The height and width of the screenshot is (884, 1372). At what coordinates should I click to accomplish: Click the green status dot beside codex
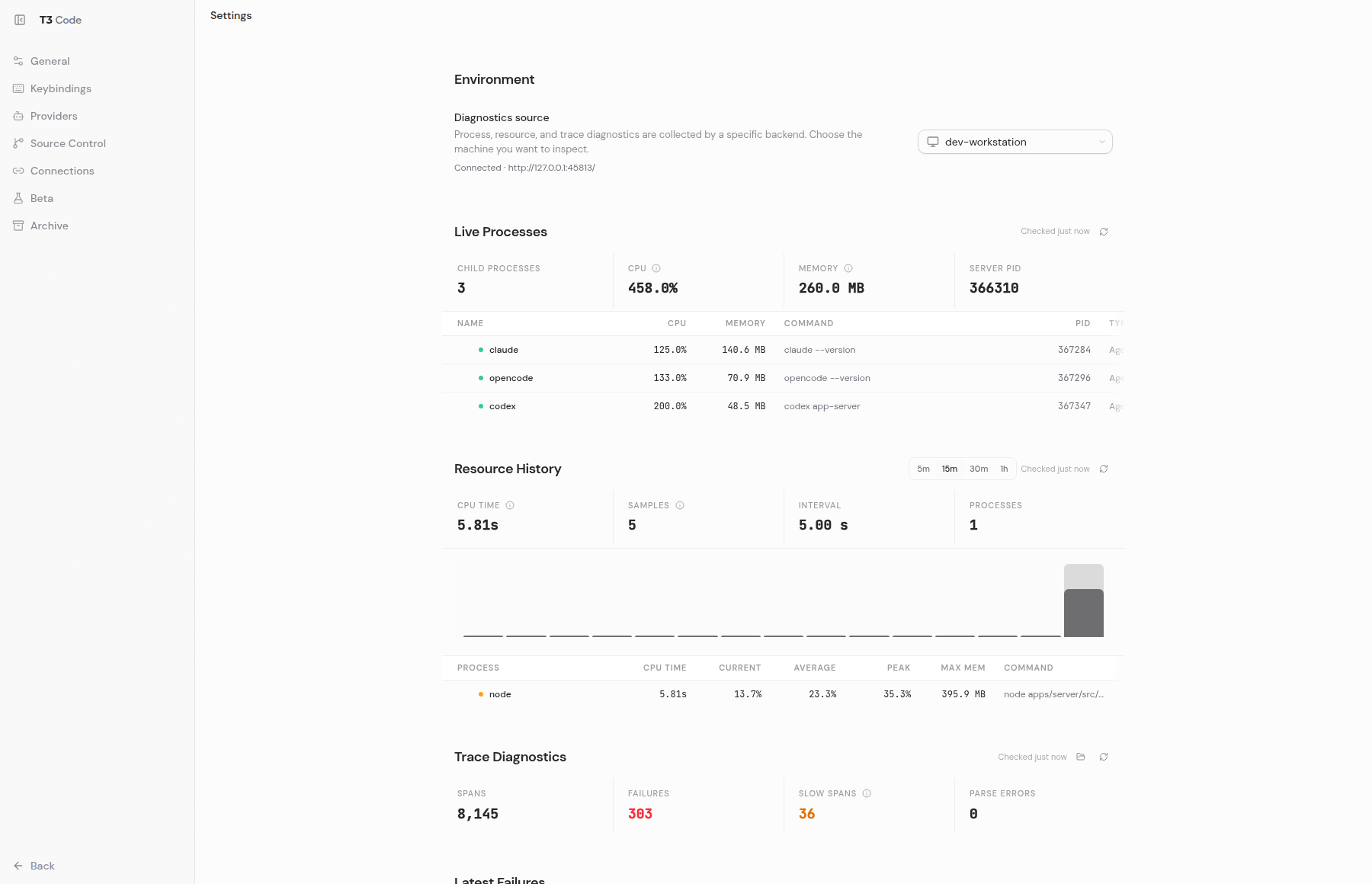[x=480, y=406]
